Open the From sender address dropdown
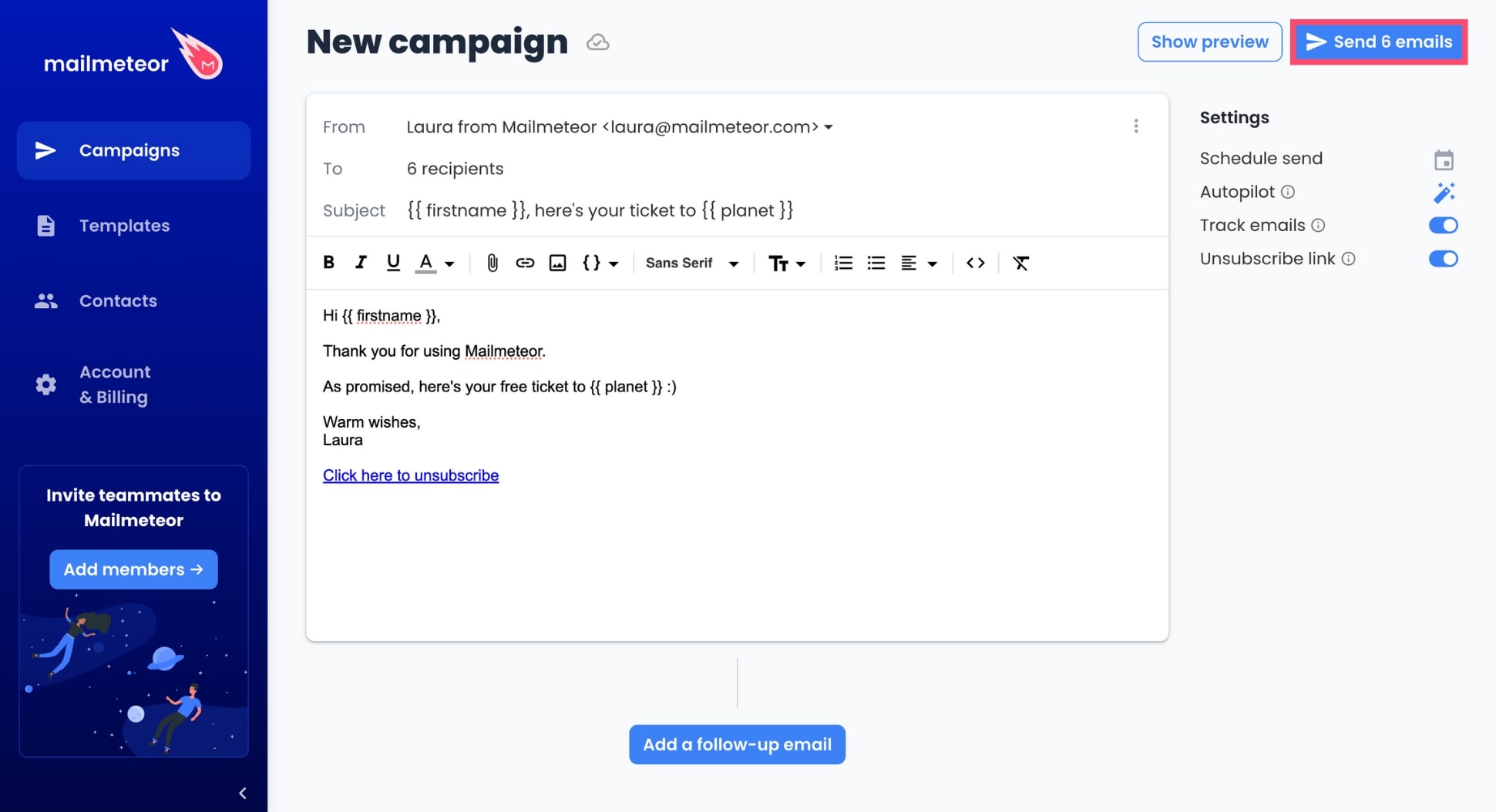 pyautogui.click(x=620, y=126)
